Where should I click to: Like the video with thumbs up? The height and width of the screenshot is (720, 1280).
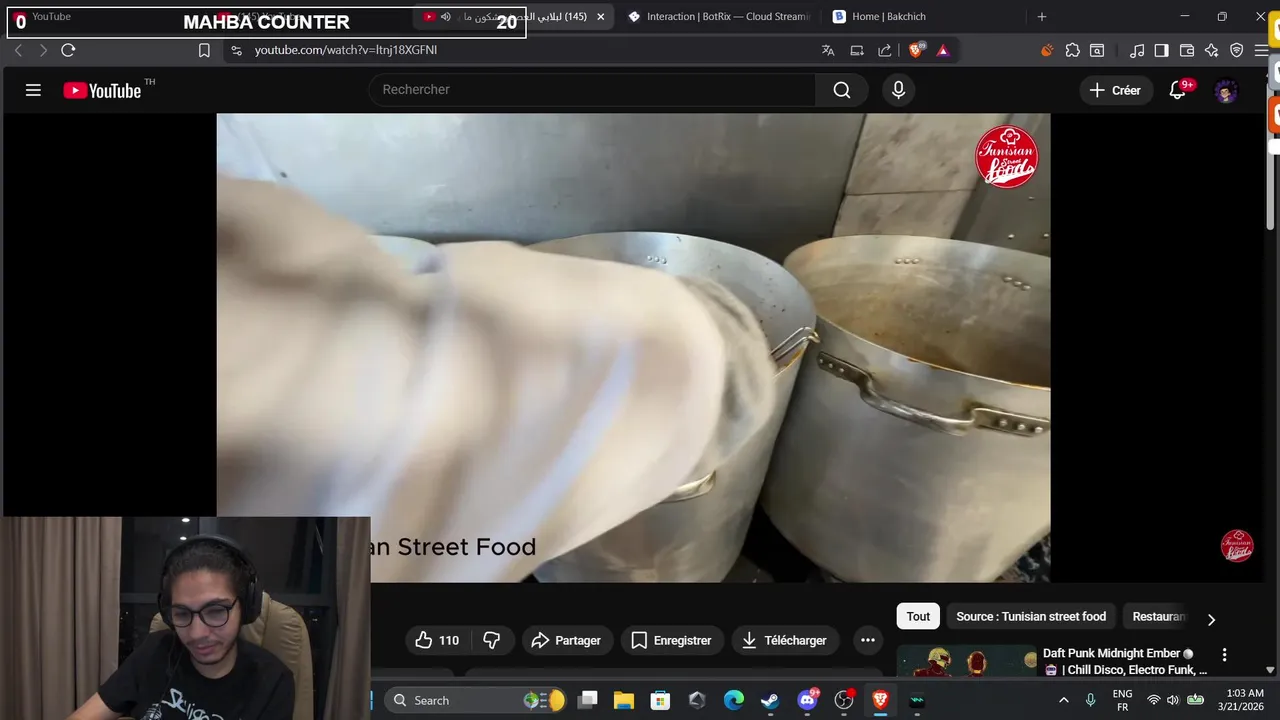437,640
